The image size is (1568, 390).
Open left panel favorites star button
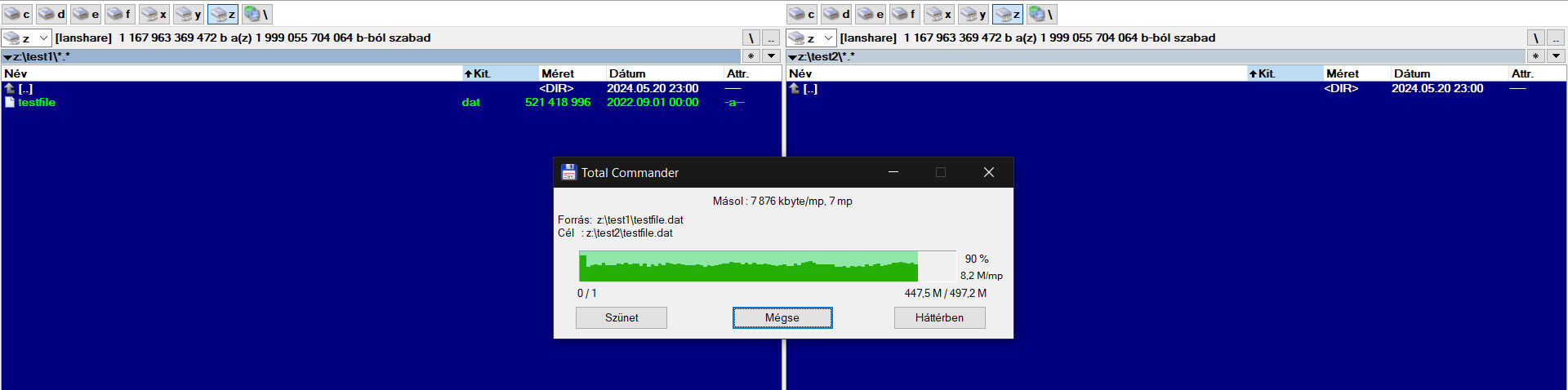point(751,56)
